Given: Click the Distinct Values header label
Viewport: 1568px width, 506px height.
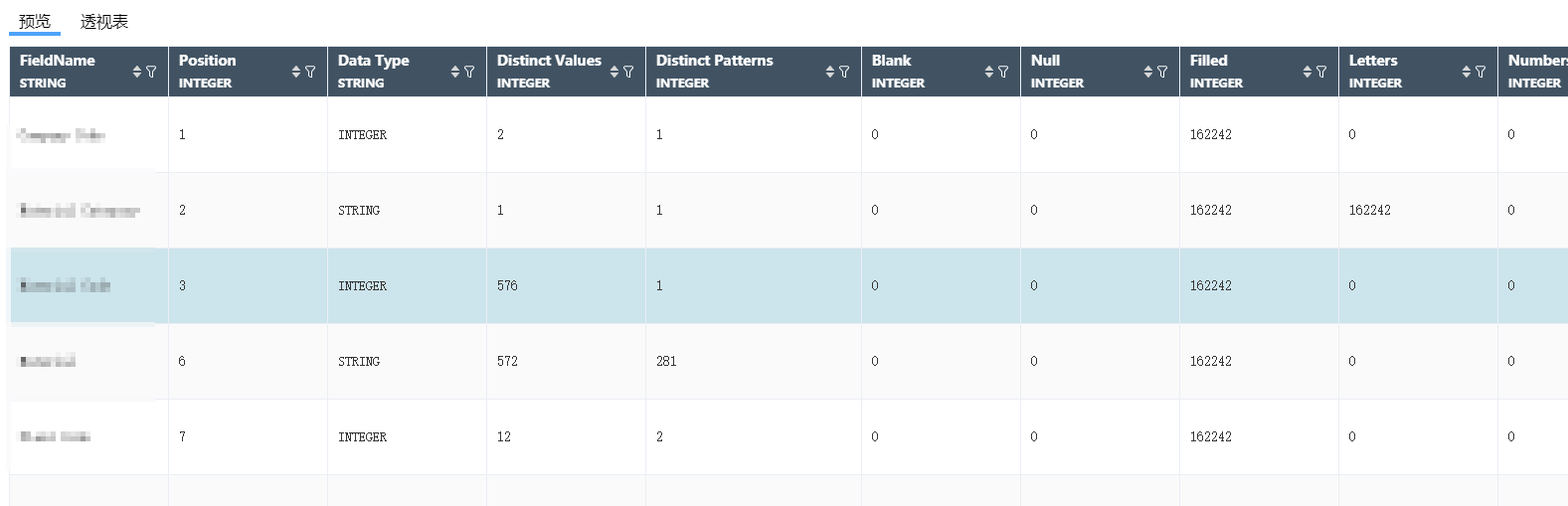Looking at the screenshot, I should 549,61.
